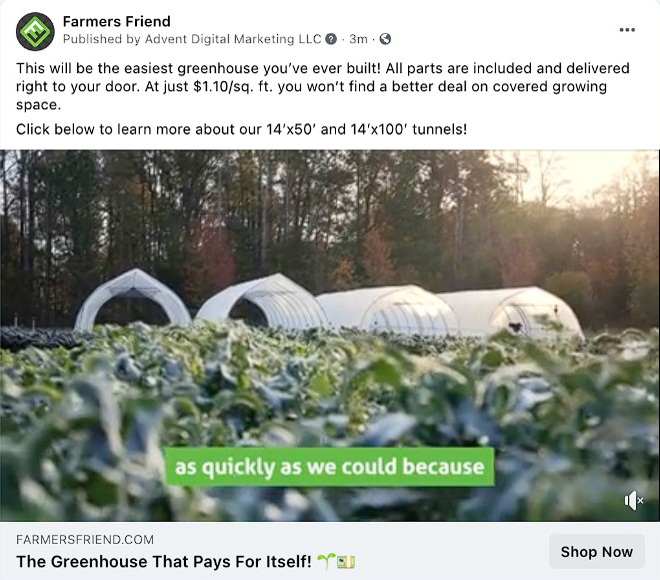Click the rightmost greenhouse tunnel in the video
The image size is (660, 580).
[x=511, y=311]
